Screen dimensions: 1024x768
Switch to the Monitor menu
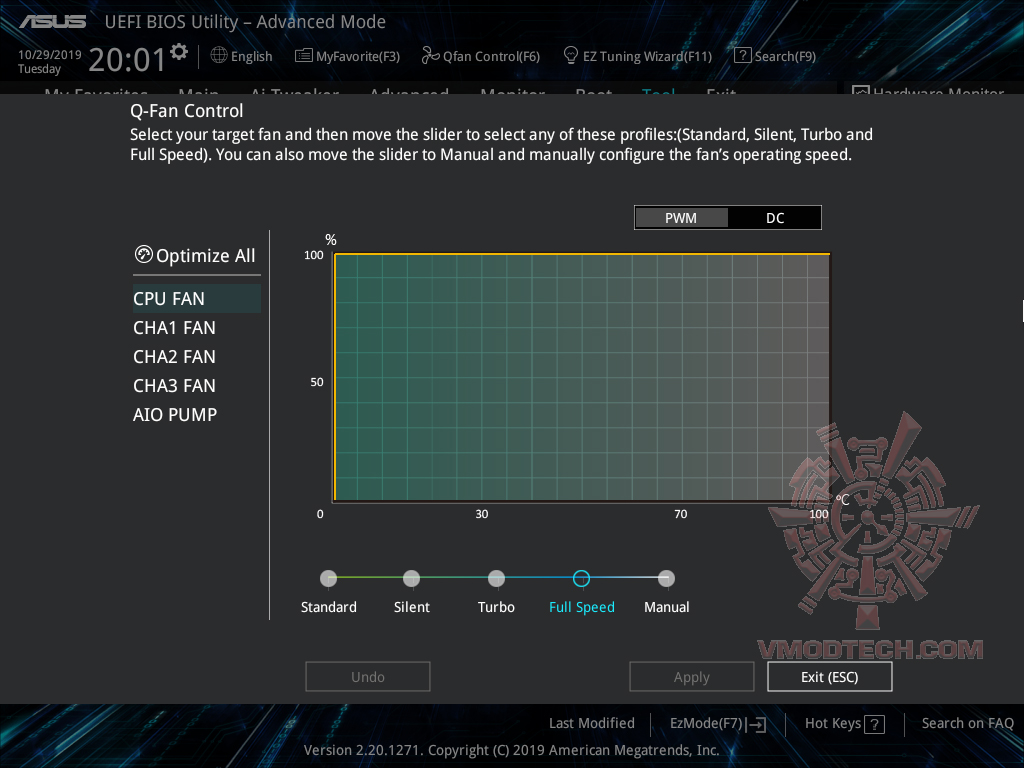pyautogui.click(x=512, y=95)
